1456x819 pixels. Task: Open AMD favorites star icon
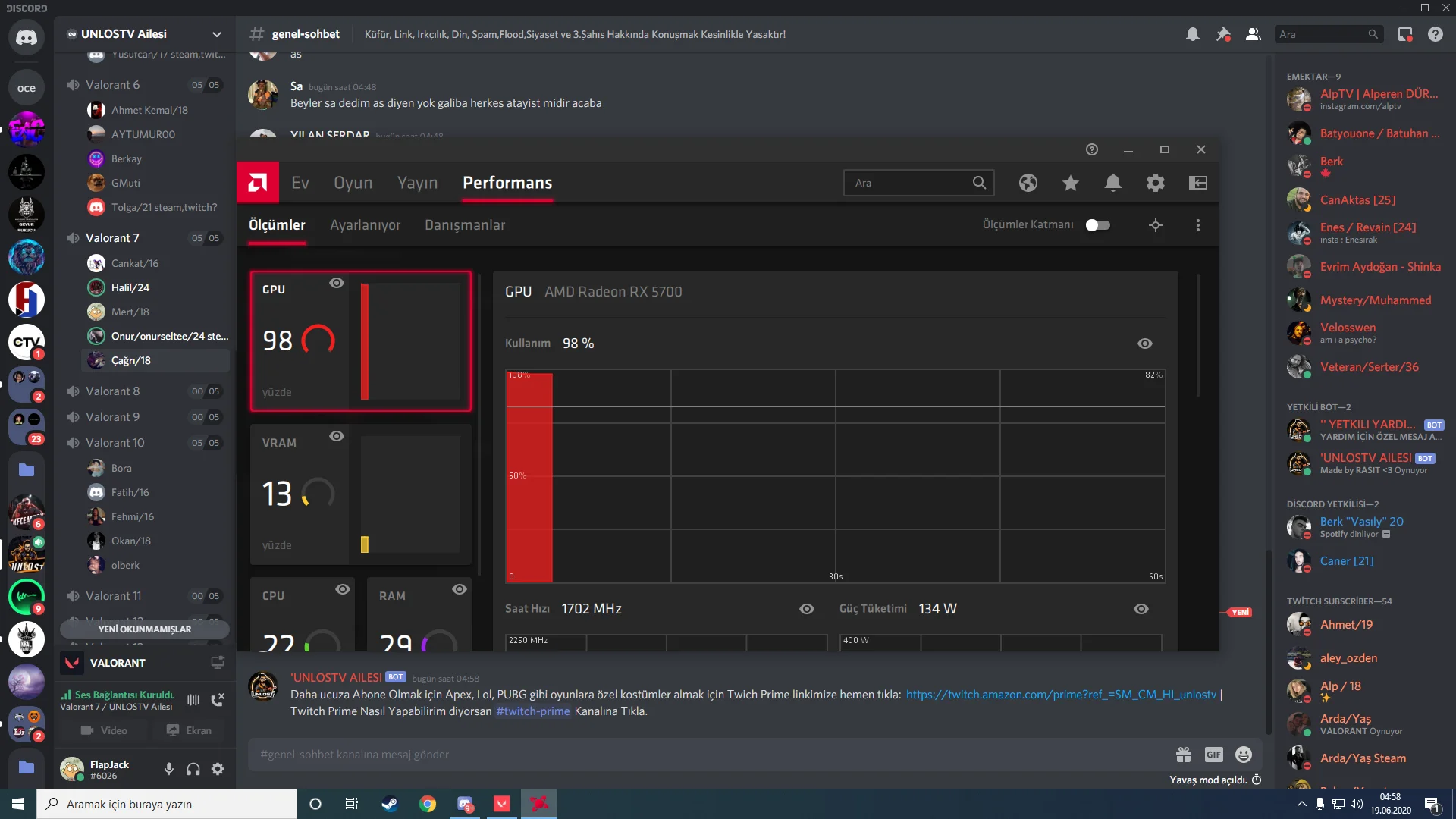pos(1071,183)
